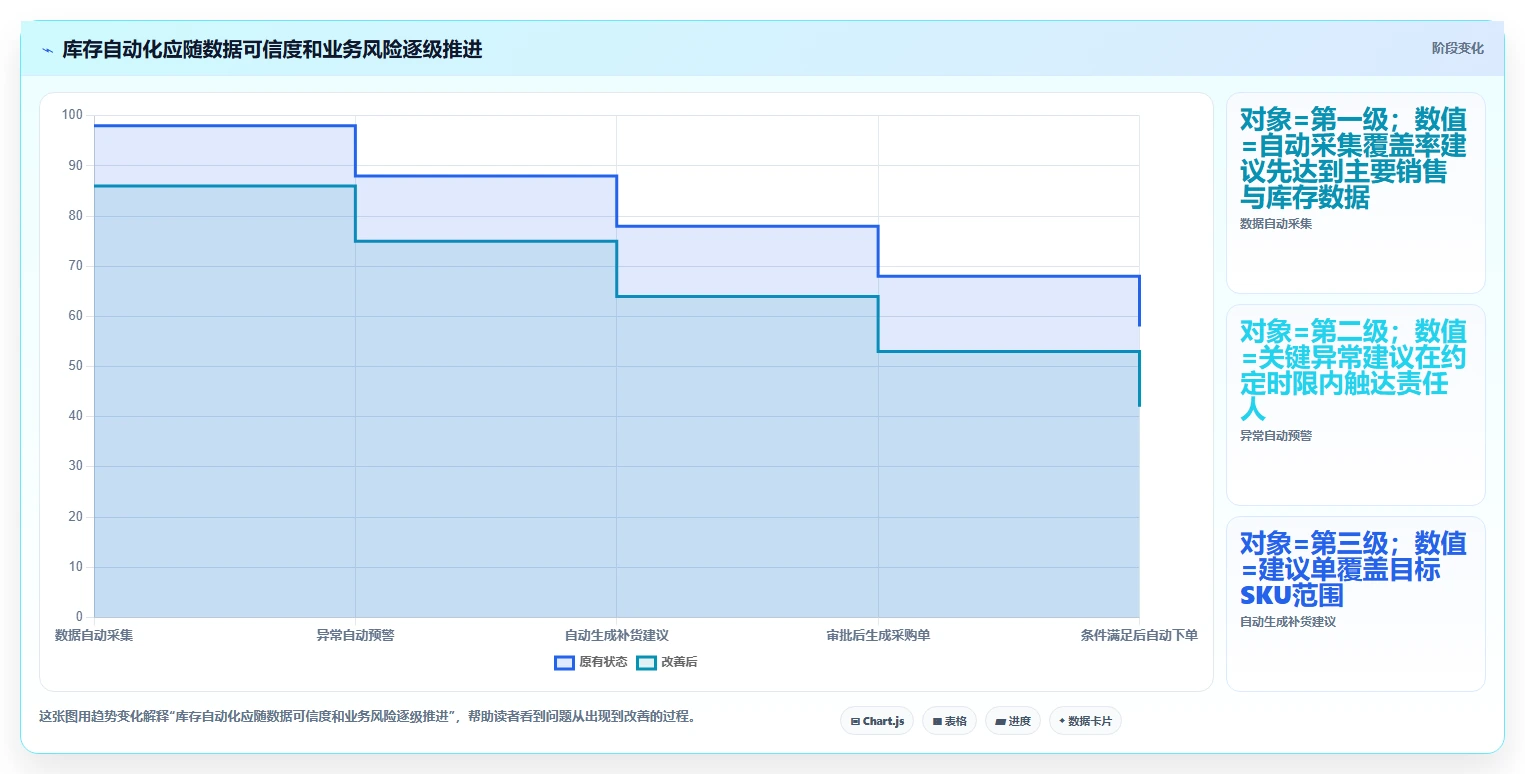The width and height of the screenshot is (1525, 774).
Task: Click the table icon in 表格 chip
Action: 937,721
